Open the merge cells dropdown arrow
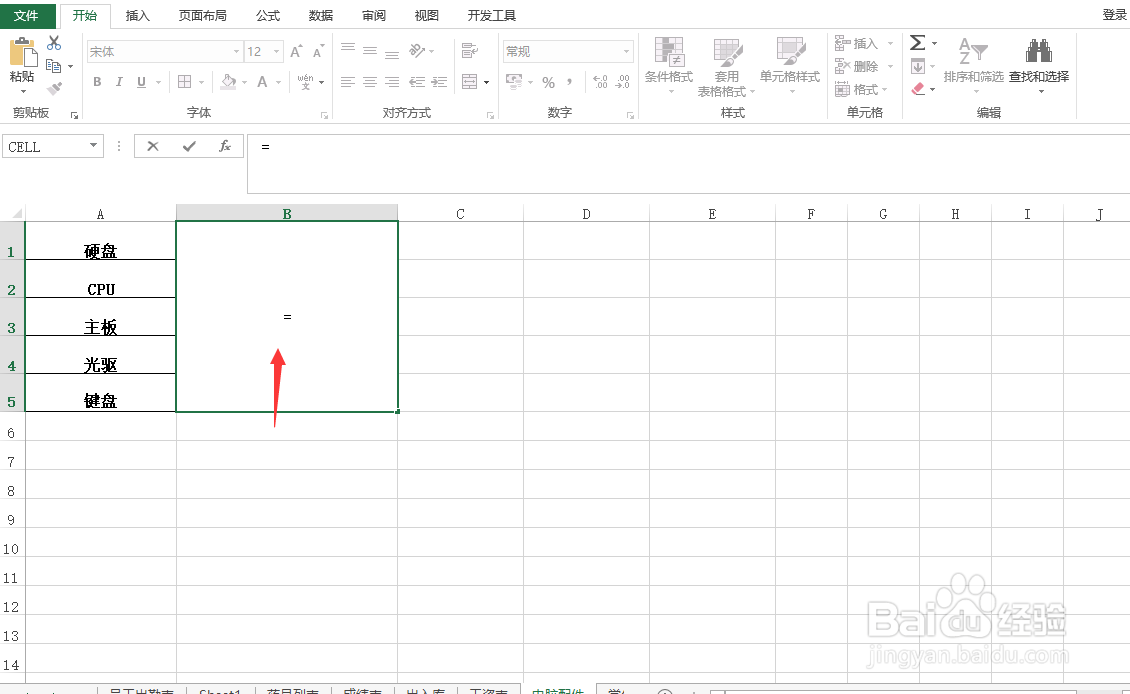1130x694 pixels. click(x=486, y=82)
